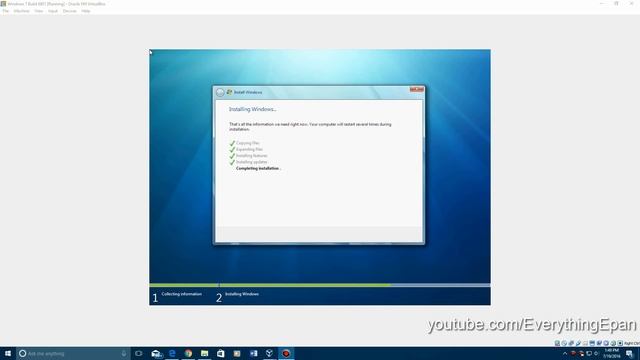Click the red tray icon beside the chevron

tap(573, 353)
